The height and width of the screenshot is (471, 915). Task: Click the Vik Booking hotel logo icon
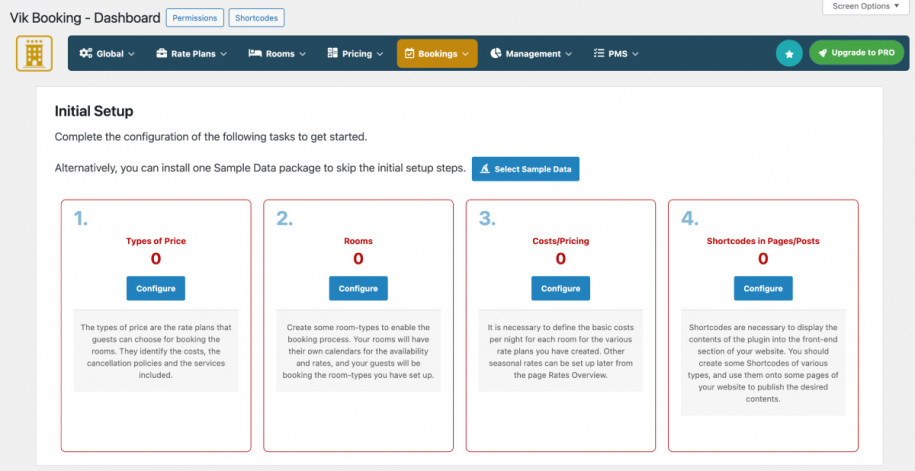click(x=34, y=54)
